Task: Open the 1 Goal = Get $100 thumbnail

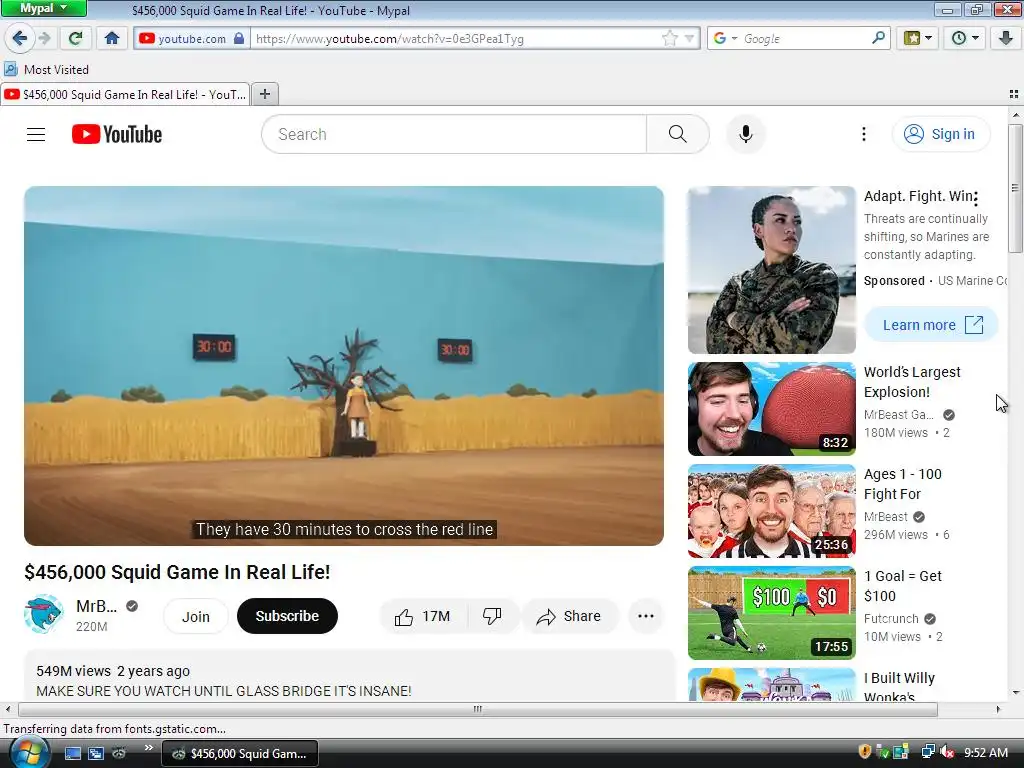Action: 772,613
